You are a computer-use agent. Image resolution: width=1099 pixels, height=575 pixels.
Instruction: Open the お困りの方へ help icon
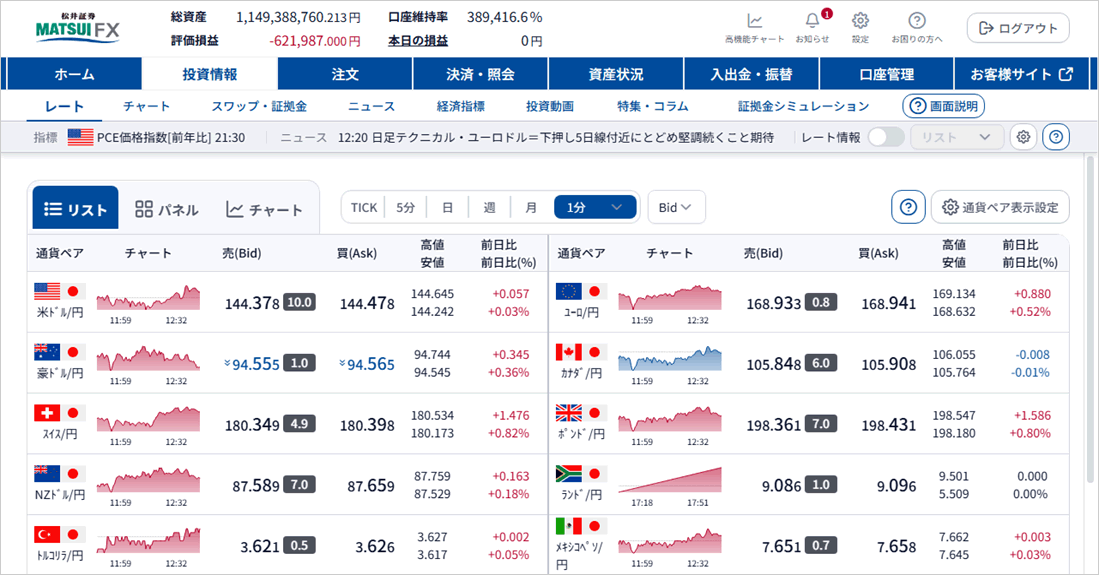click(917, 28)
